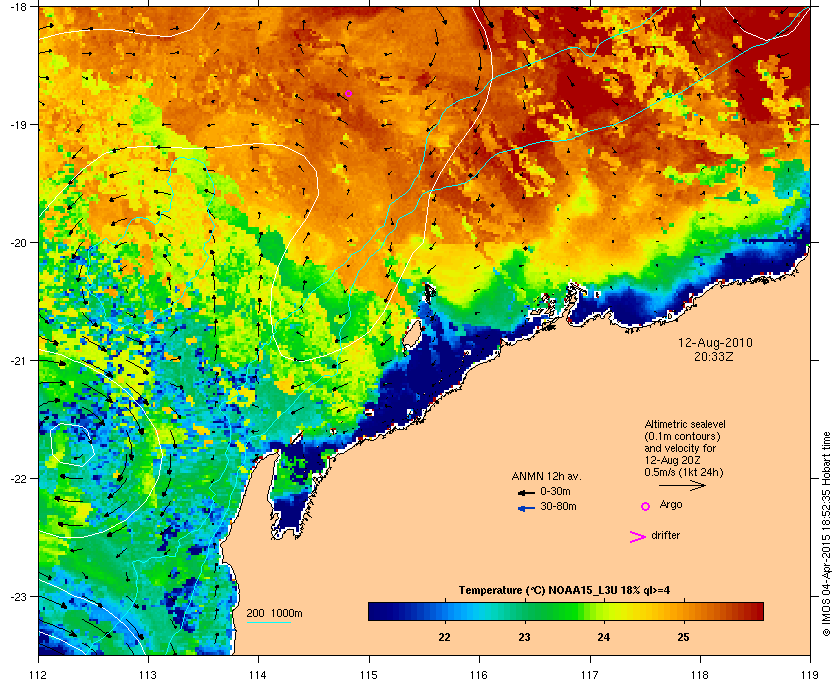Click the colorbar tick value 23
This screenshot has width=840, height=680.
coord(524,637)
